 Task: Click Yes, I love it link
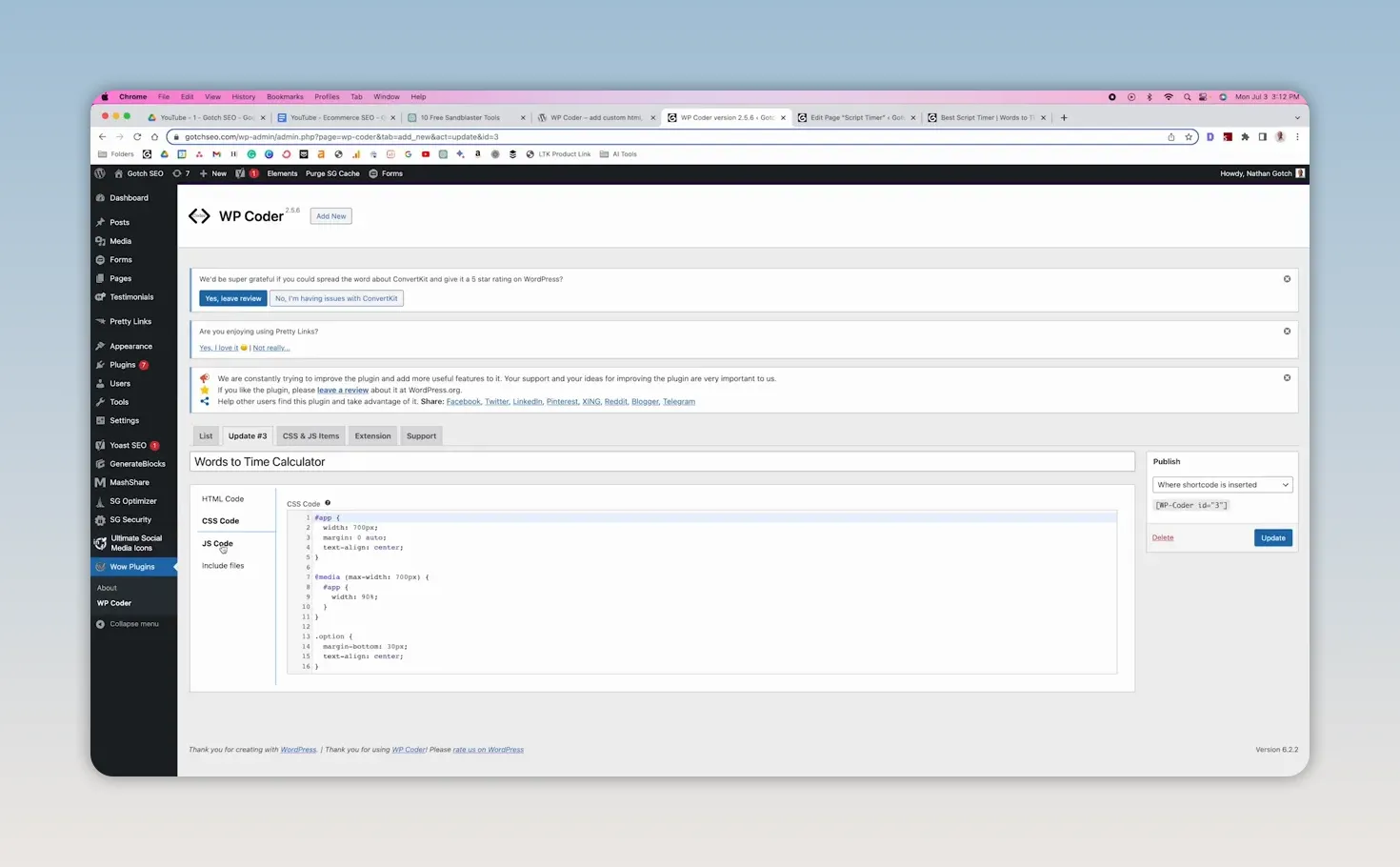pyautogui.click(x=218, y=348)
